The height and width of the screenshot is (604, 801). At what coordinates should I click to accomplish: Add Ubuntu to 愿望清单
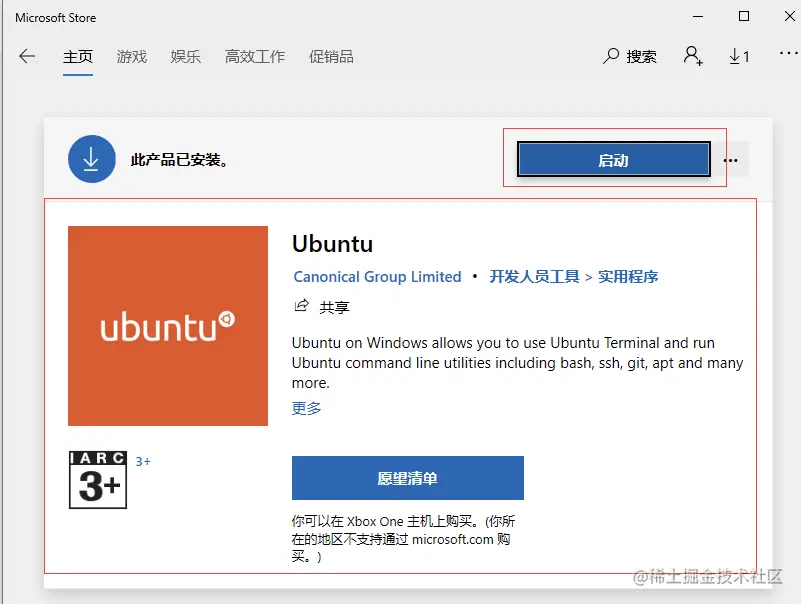(407, 478)
